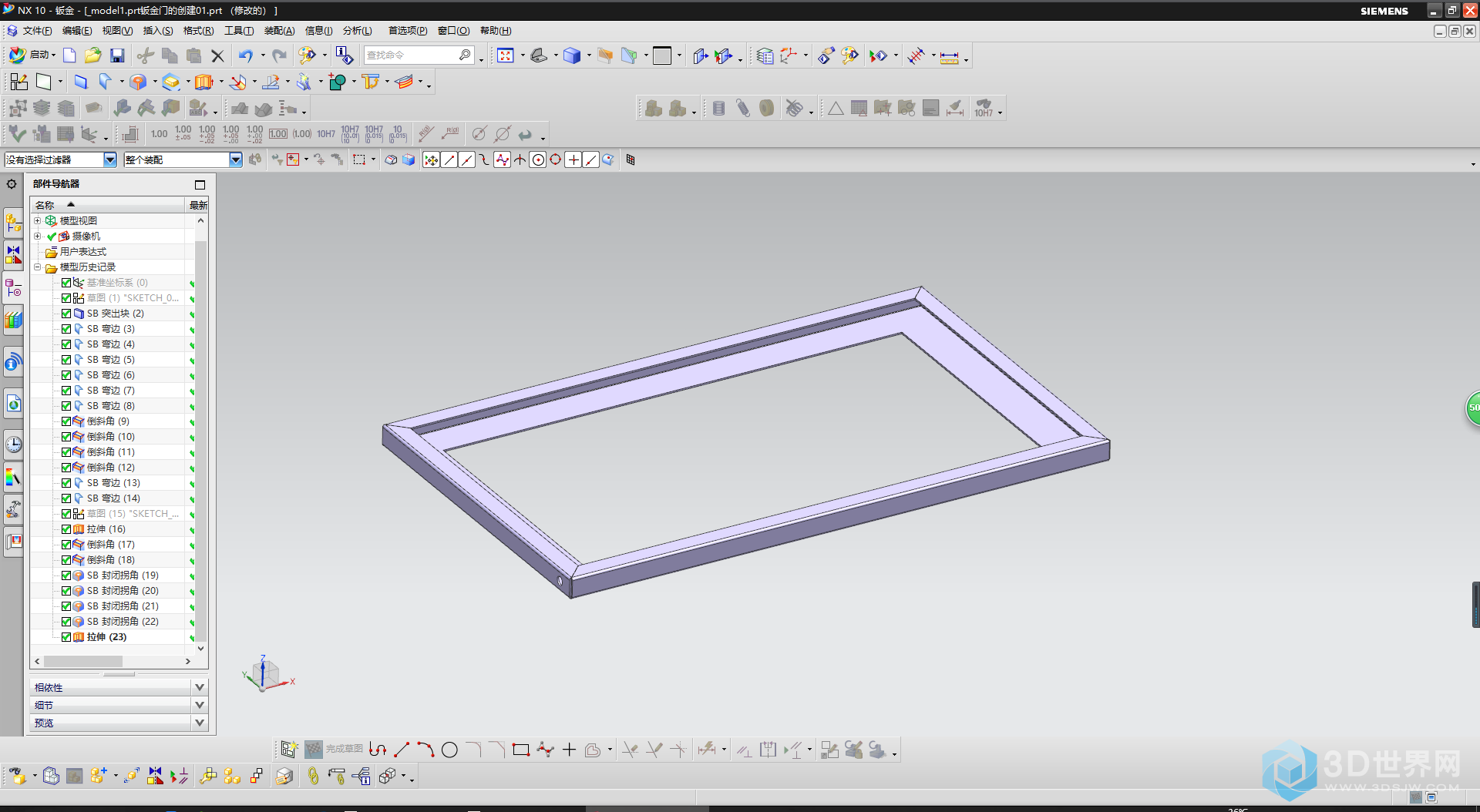Image resolution: width=1480 pixels, height=812 pixels.
Task: Open the 编辑(E) menu
Action: click(x=77, y=31)
